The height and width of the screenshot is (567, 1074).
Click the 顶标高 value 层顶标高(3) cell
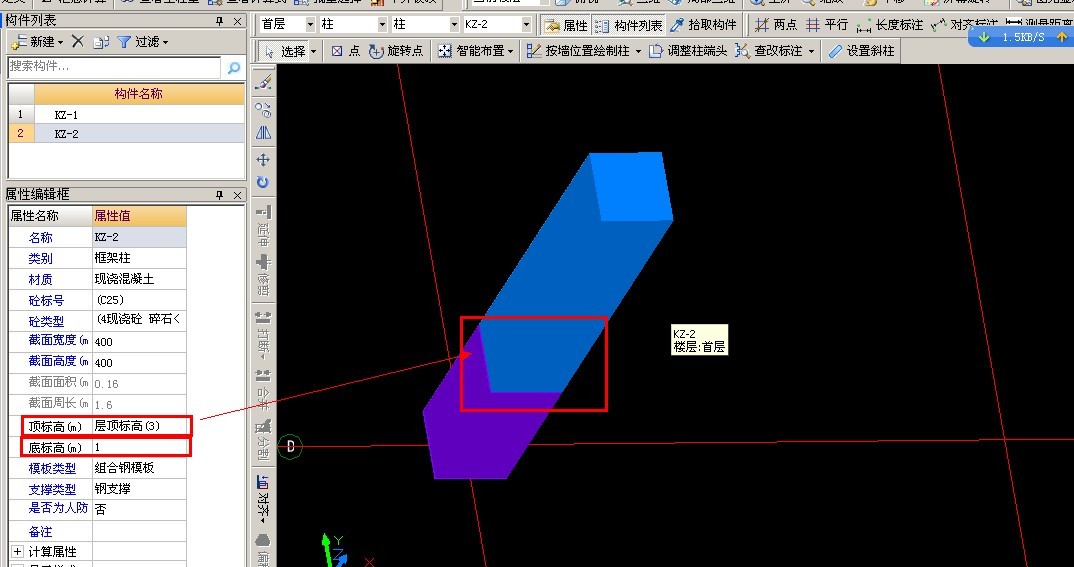140,426
